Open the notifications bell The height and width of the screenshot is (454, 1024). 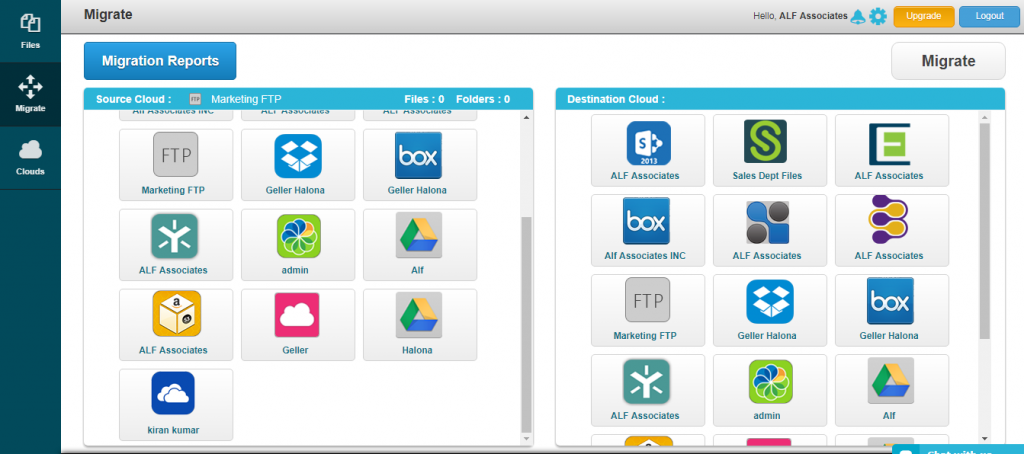point(858,16)
